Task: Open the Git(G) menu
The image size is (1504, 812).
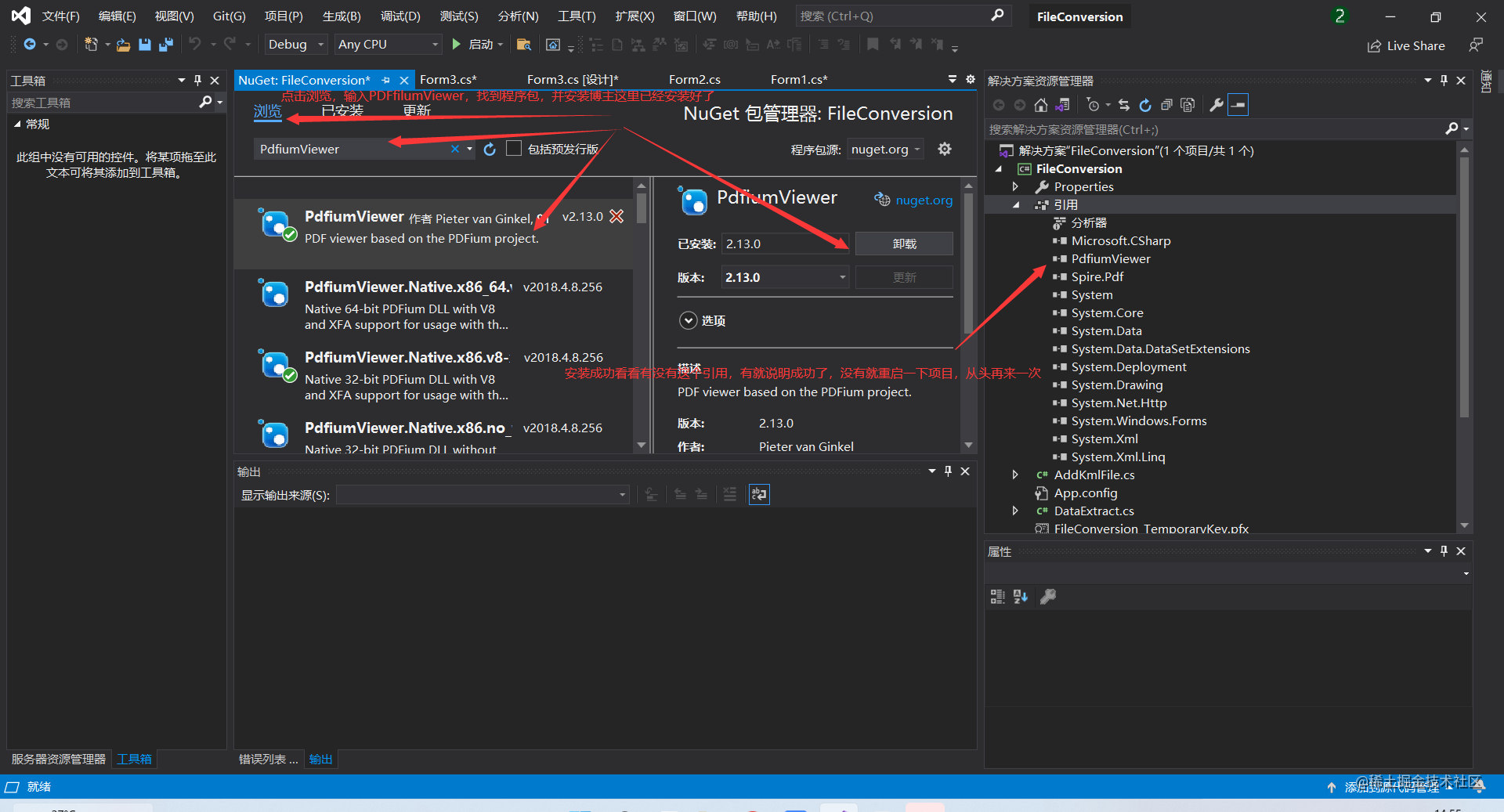Action: [228, 16]
